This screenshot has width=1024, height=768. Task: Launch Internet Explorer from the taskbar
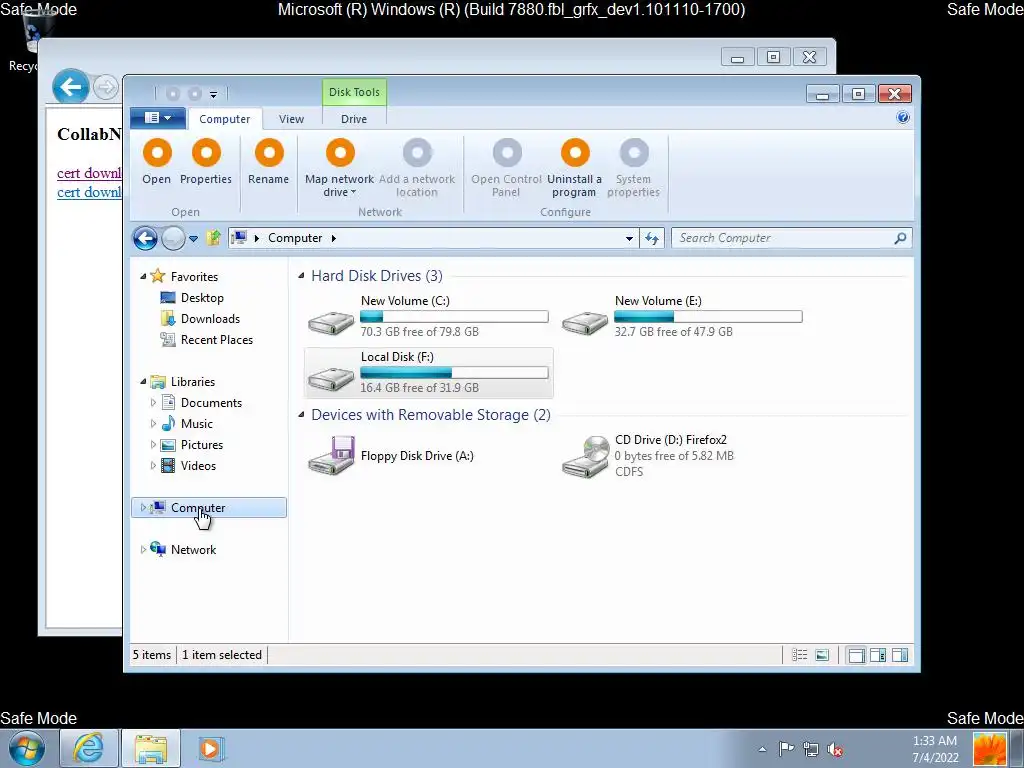(x=88, y=748)
